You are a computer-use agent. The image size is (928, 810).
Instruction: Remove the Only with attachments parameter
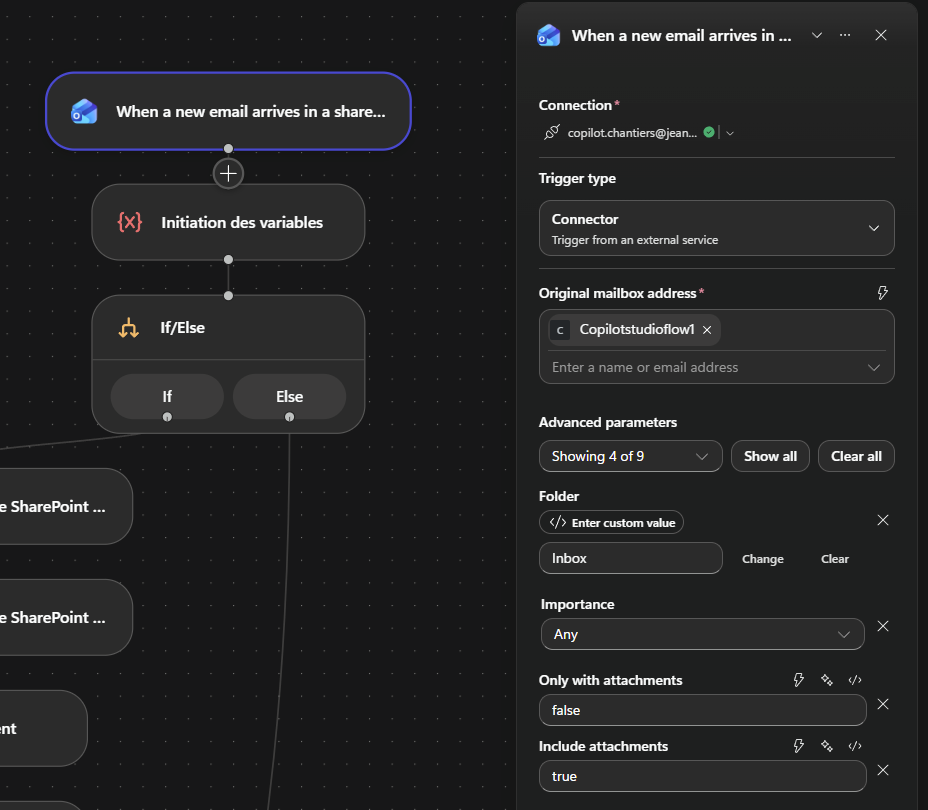click(883, 704)
